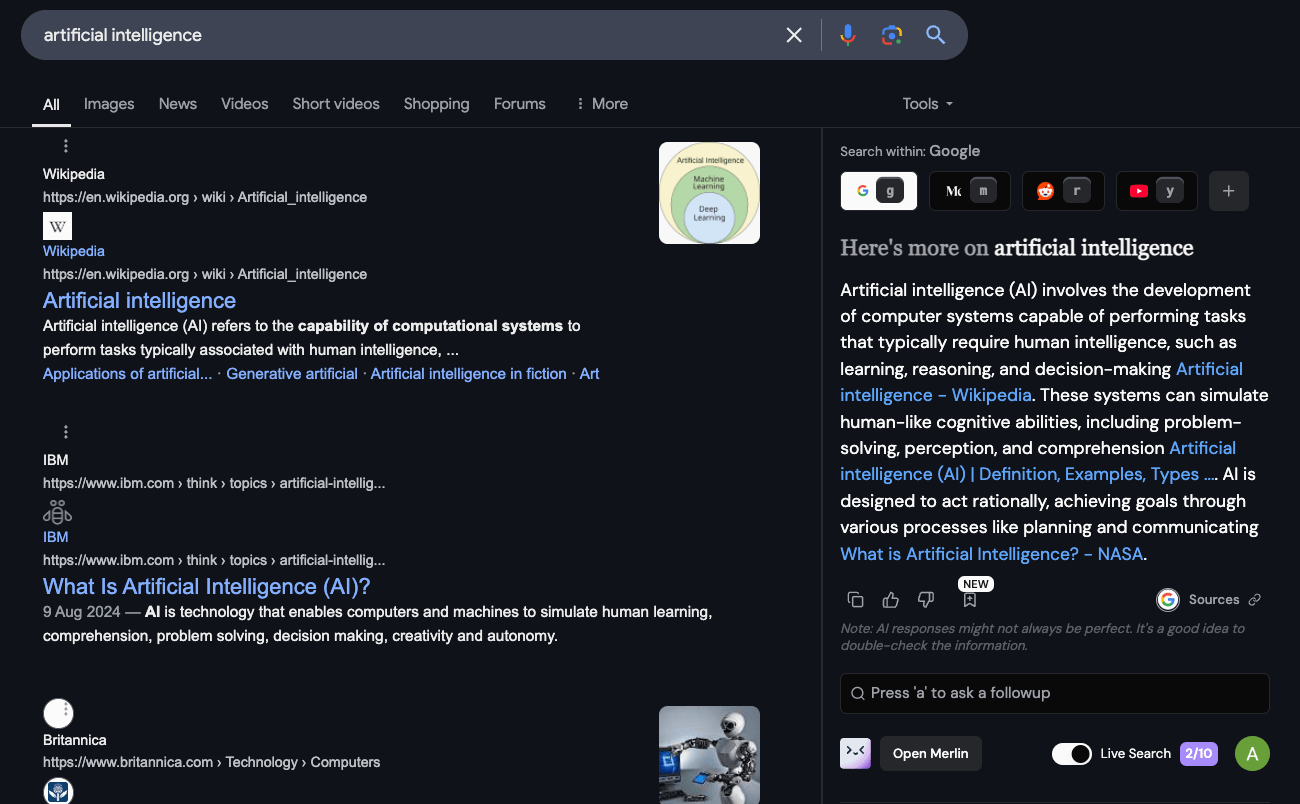This screenshot has height=804, width=1300.
Task: Open the three-dot menu above Wikipedia result
Action: [66, 146]
